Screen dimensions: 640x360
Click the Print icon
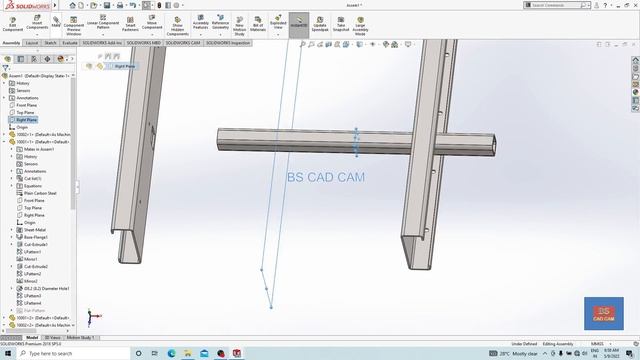(x=120, y=5)
